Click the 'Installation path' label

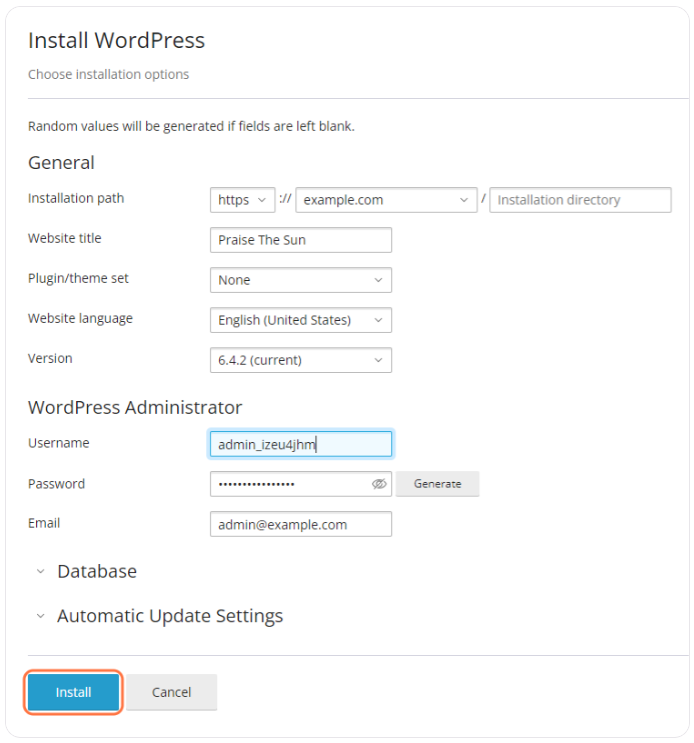76,198
